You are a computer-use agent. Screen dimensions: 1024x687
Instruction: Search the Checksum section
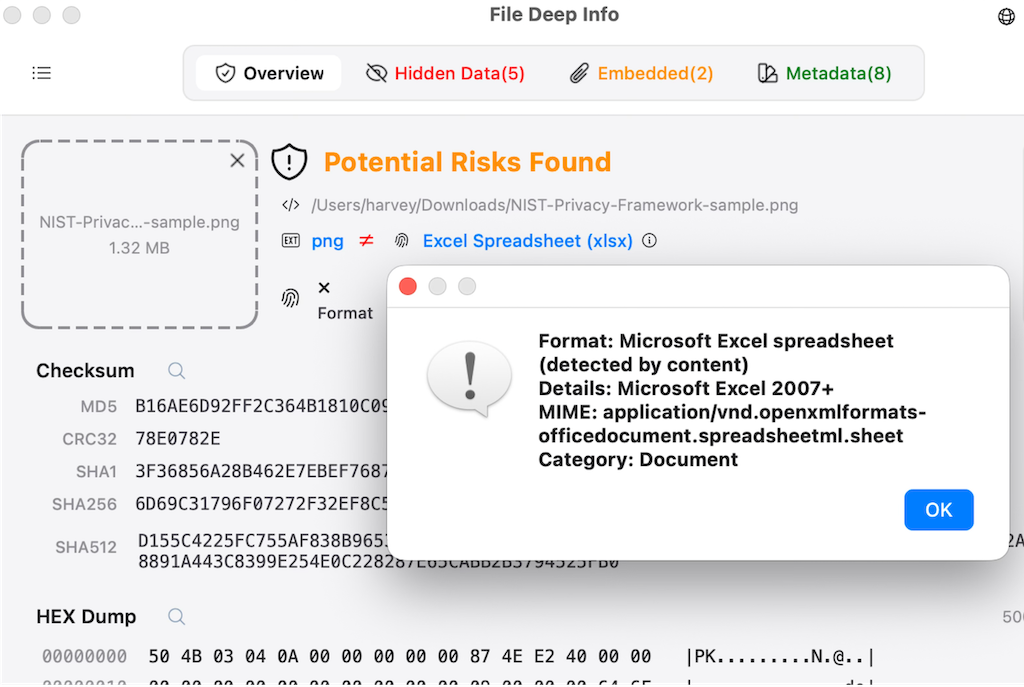177,371
